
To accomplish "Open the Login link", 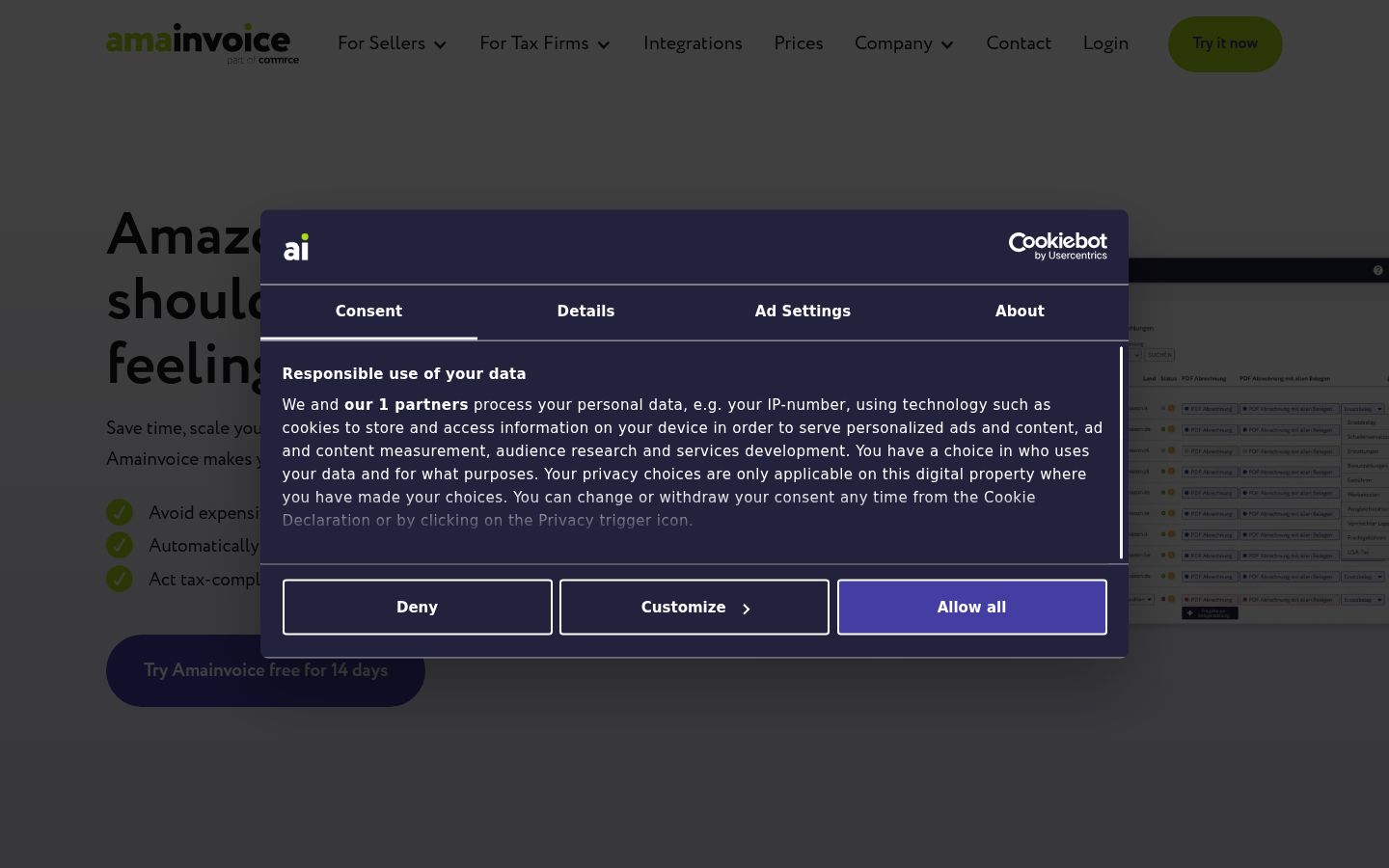I will (x=1105, y=43).
